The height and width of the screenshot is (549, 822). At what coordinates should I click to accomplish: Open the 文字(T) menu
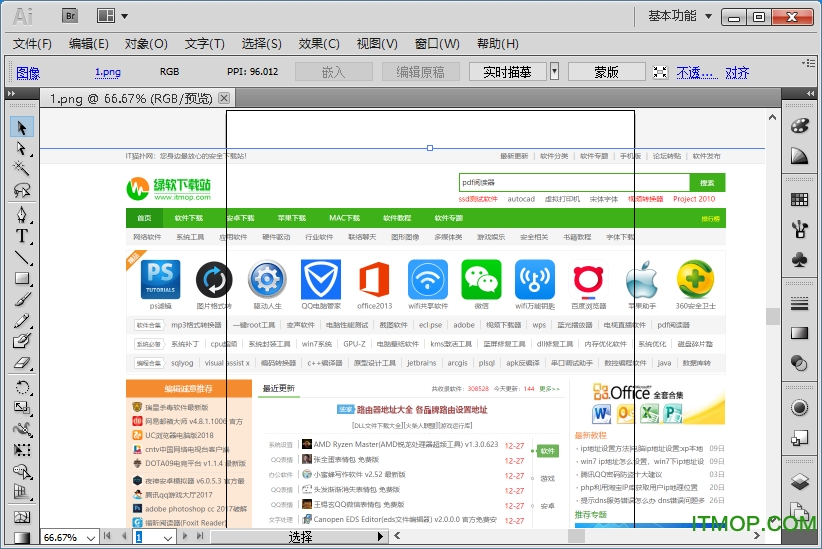click(x=204, y=44)
